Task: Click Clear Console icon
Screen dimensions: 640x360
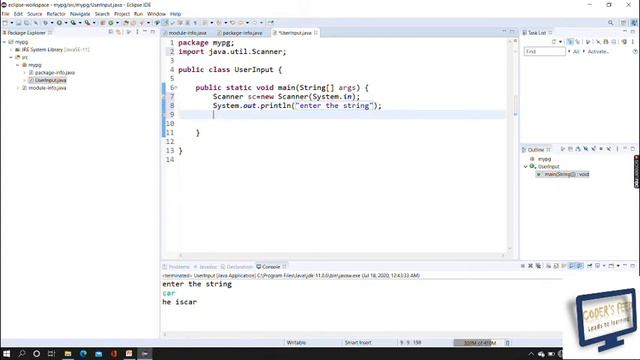Action: tap(548, 266)
